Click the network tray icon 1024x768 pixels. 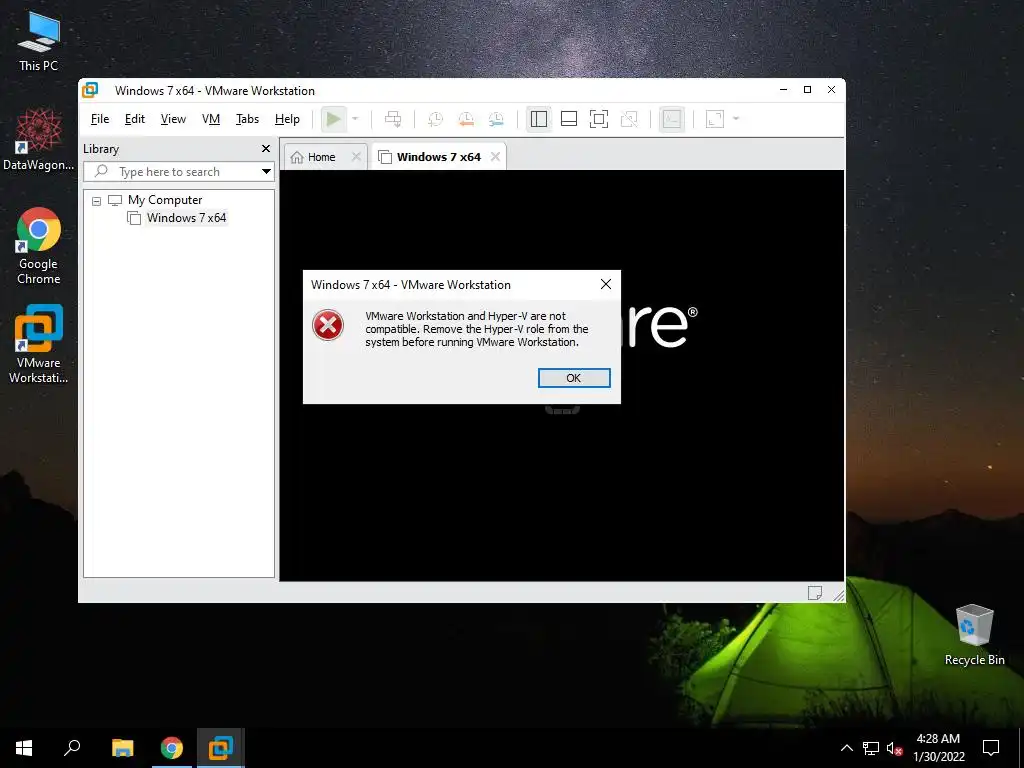tap(871, 748)
